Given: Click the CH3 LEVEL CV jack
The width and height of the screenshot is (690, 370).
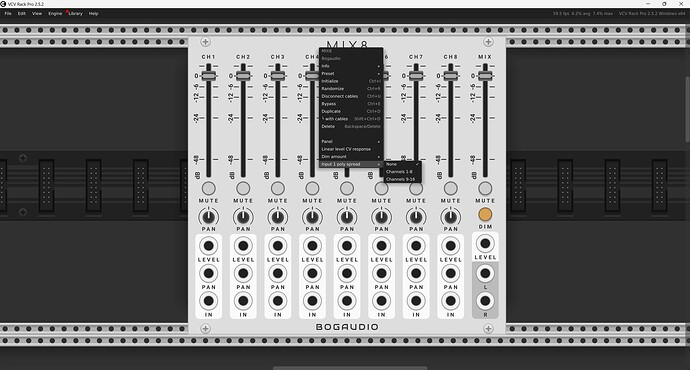Looking at the screenshot, I should (x=278, y=246).
